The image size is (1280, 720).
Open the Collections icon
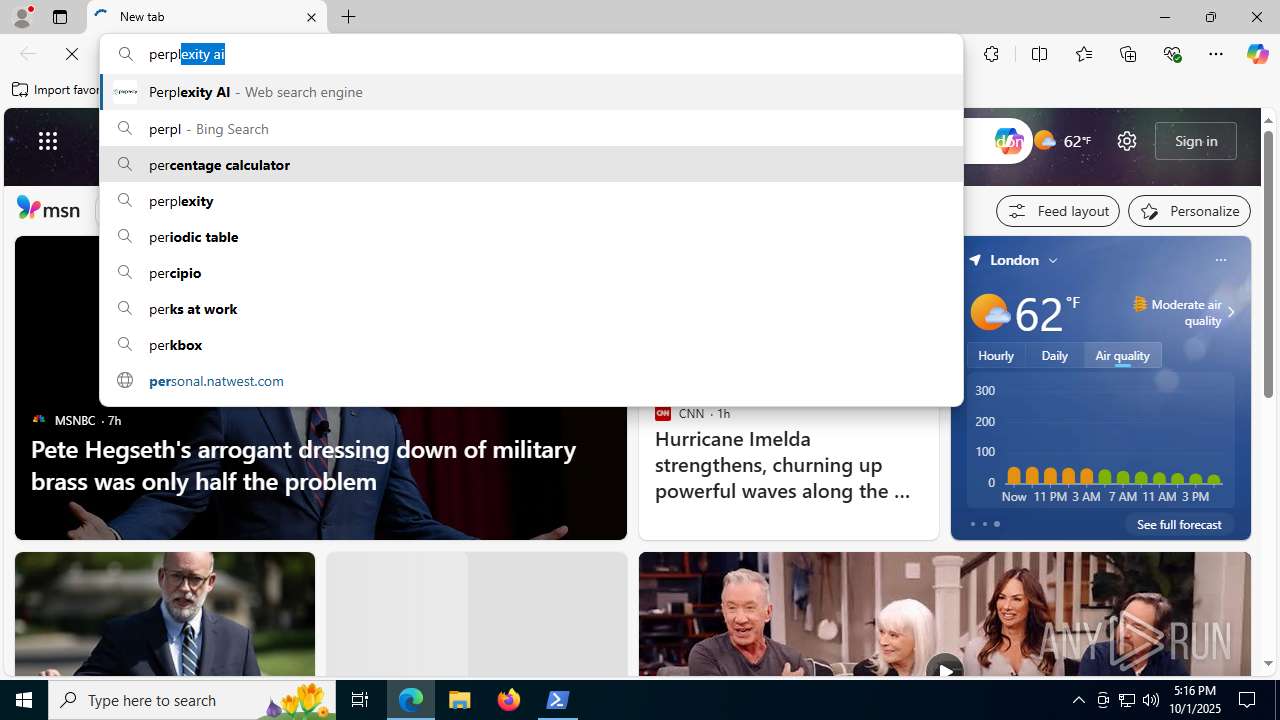coord(1128,54)
